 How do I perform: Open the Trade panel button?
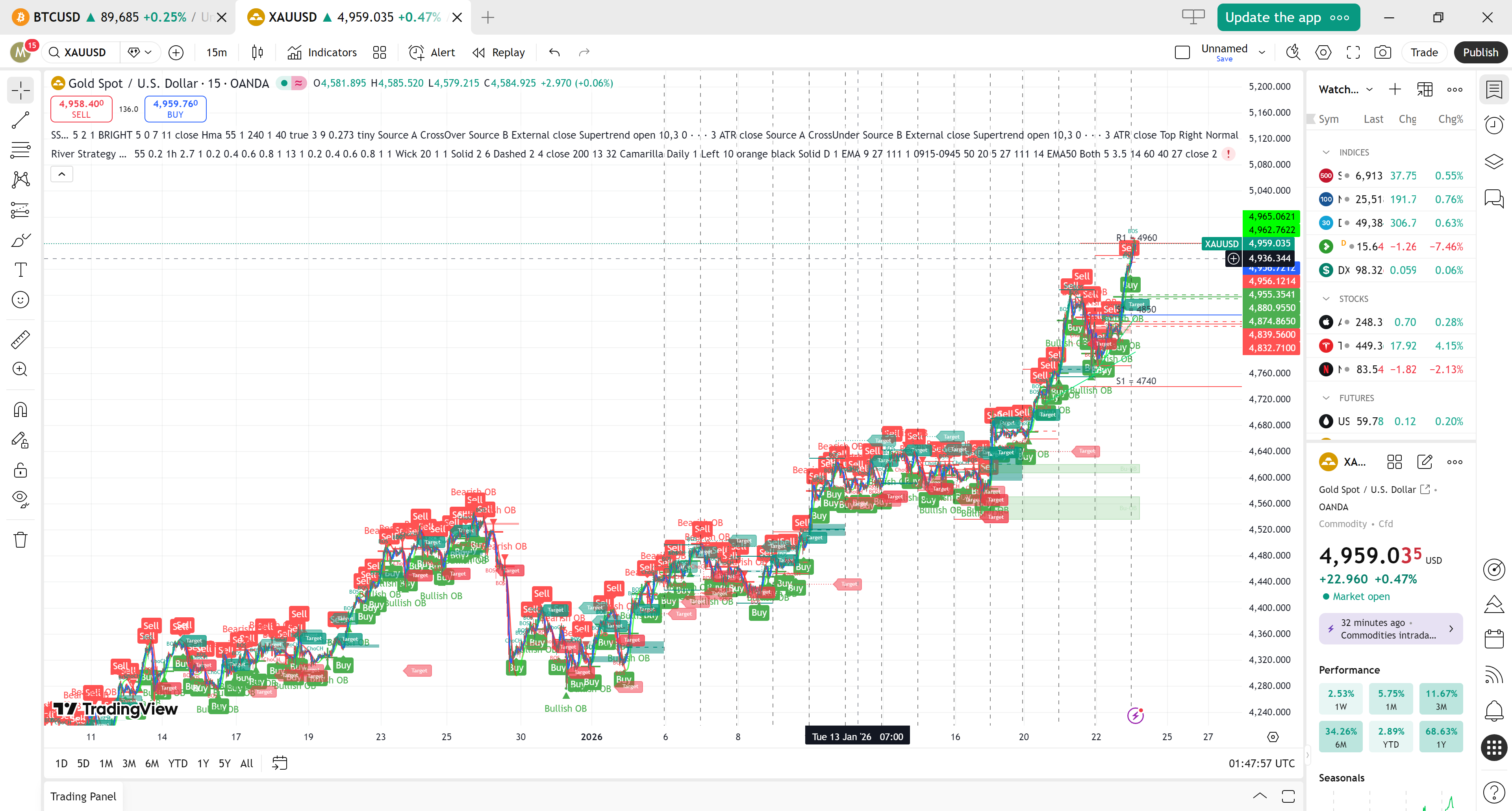coord(1424,52)
